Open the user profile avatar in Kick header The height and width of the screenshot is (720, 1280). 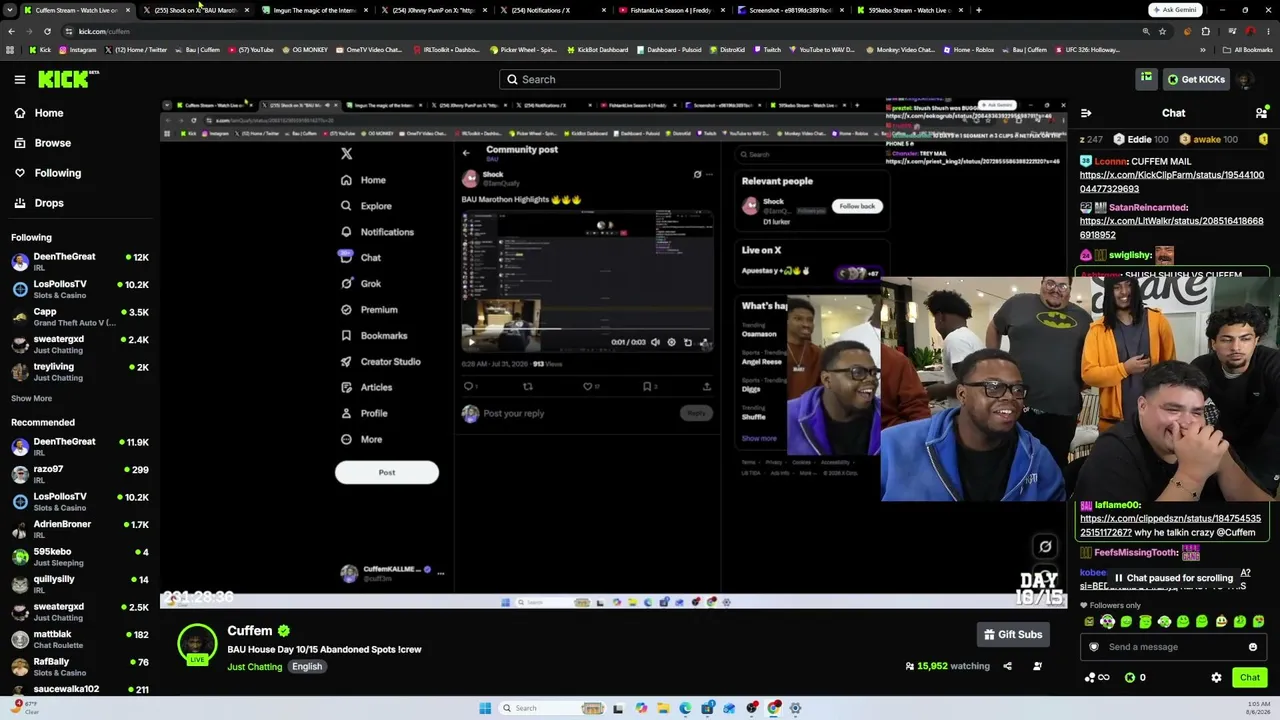point(1245,79)
